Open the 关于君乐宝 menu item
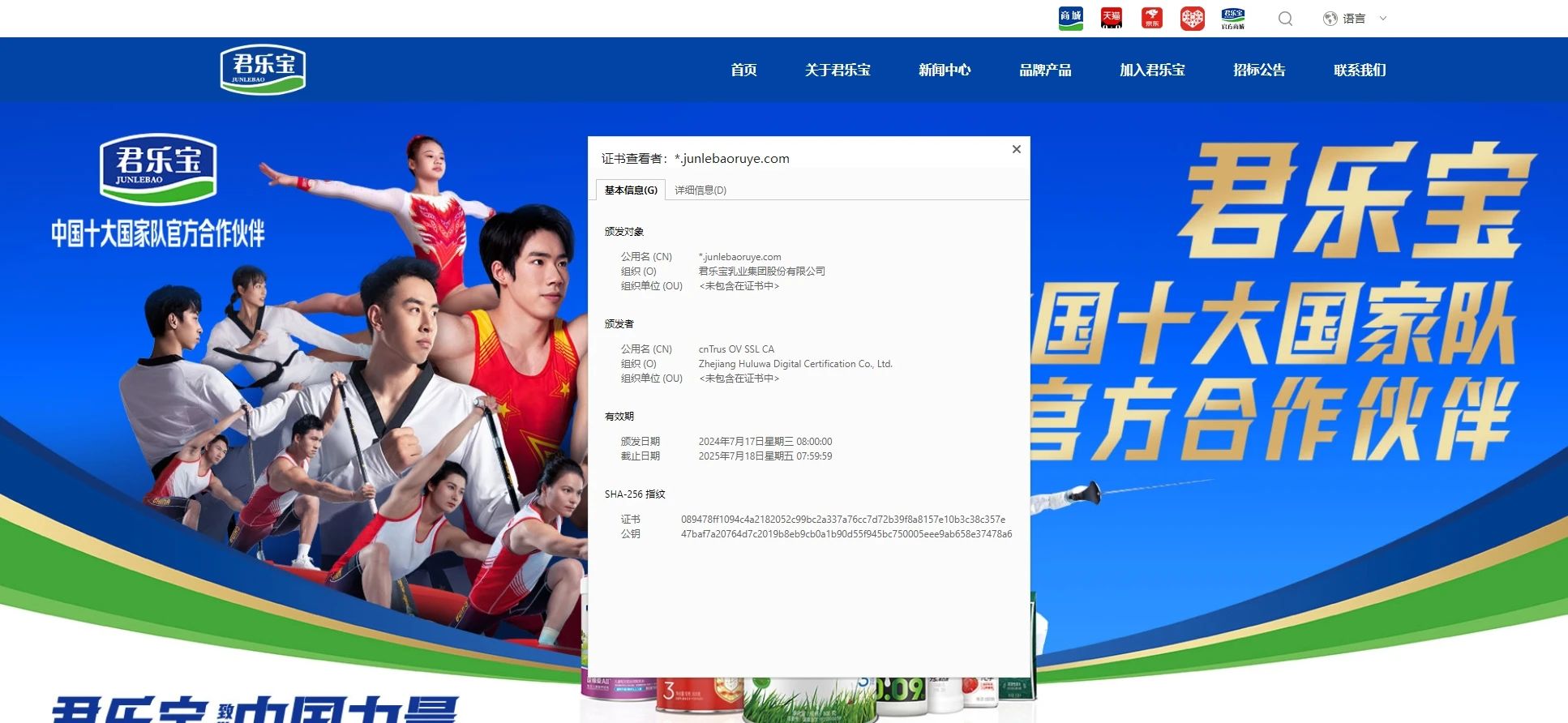This screenshot has width=1568, height=723. [x=838, y=70]
